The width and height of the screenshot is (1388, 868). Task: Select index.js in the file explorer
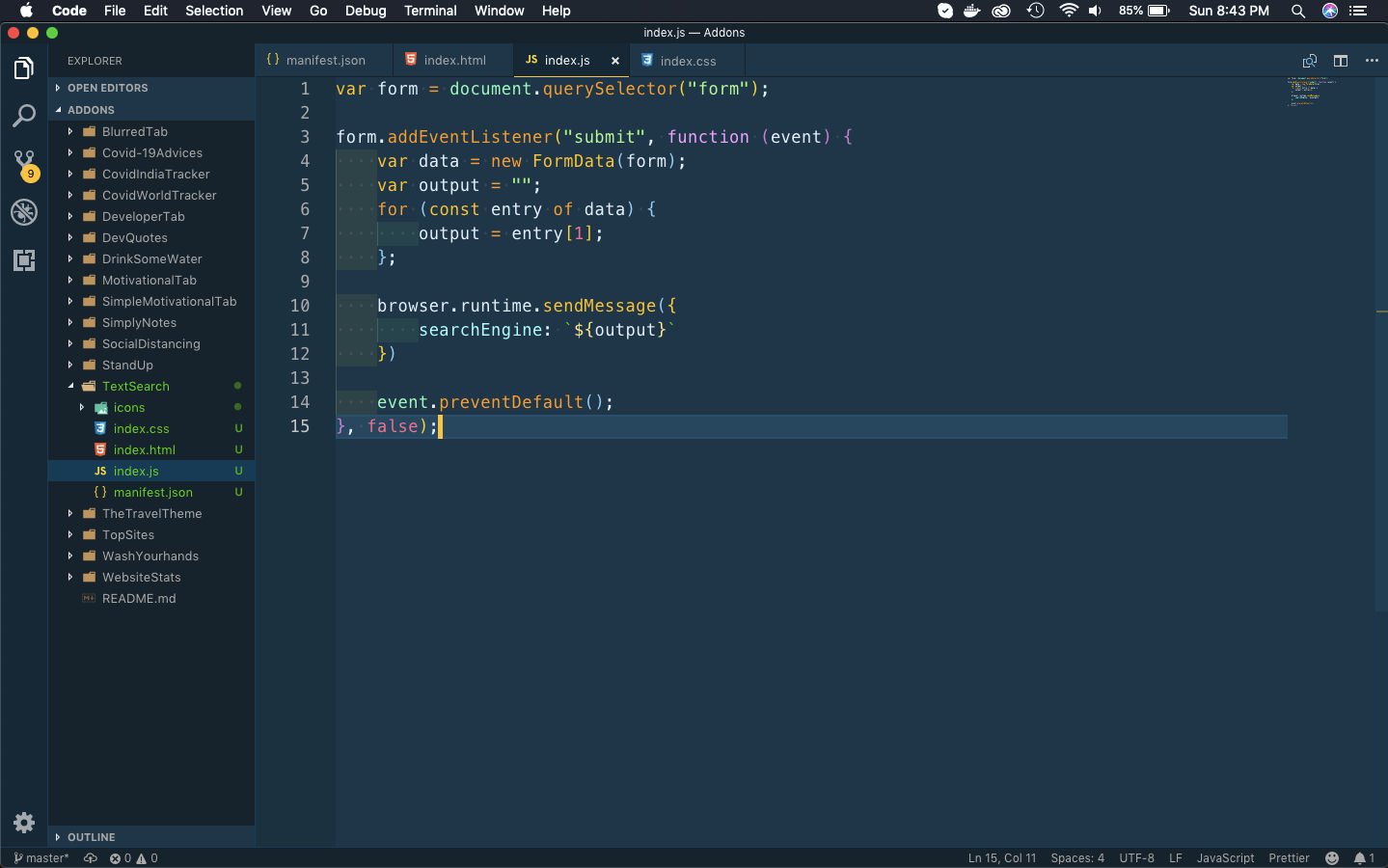pos(151,471)
